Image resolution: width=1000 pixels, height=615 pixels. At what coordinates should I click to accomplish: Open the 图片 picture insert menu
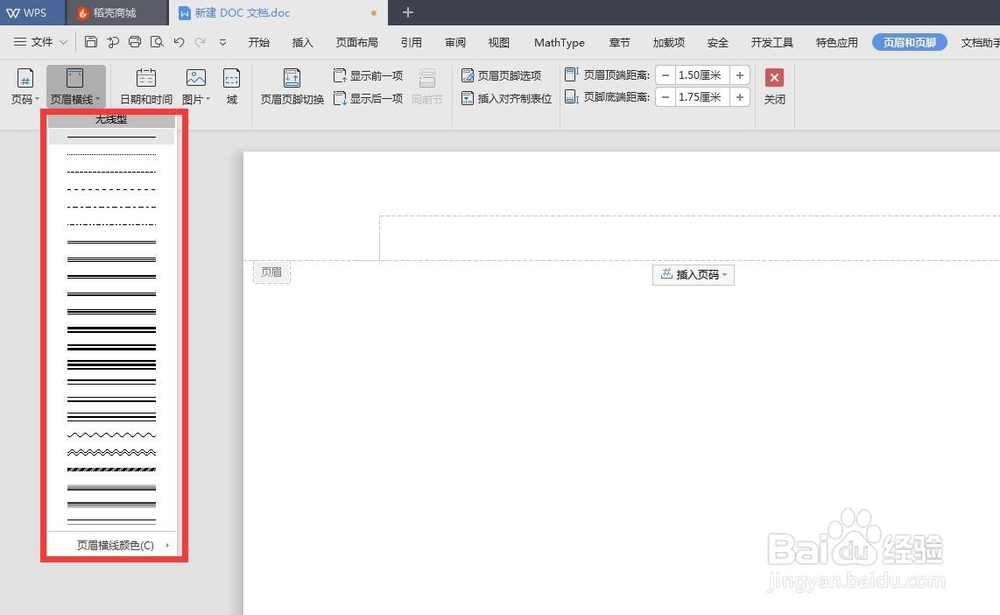point(196,86)
